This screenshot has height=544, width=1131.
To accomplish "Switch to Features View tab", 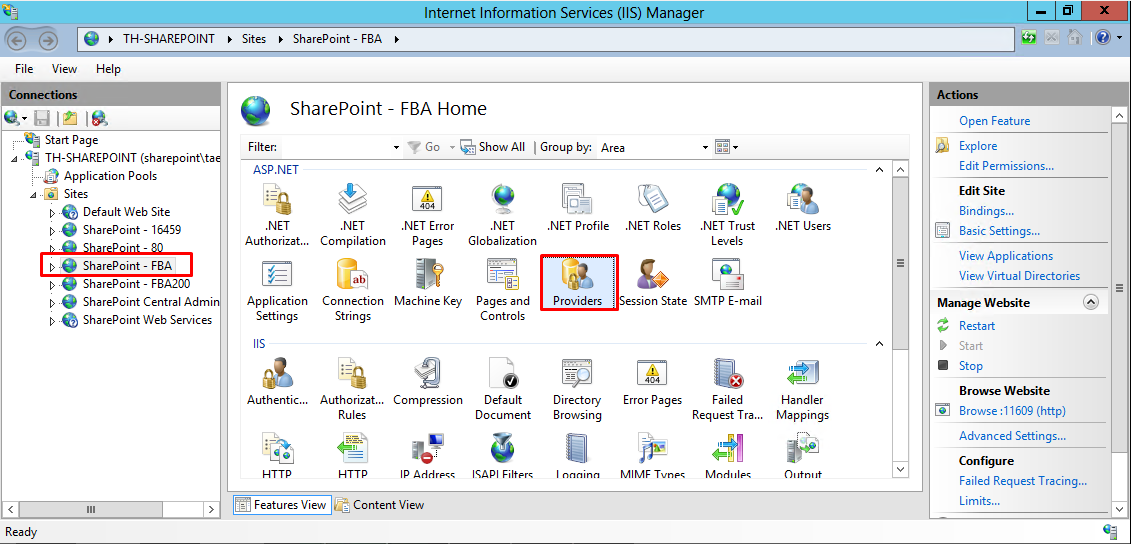I will click(281, 504).
